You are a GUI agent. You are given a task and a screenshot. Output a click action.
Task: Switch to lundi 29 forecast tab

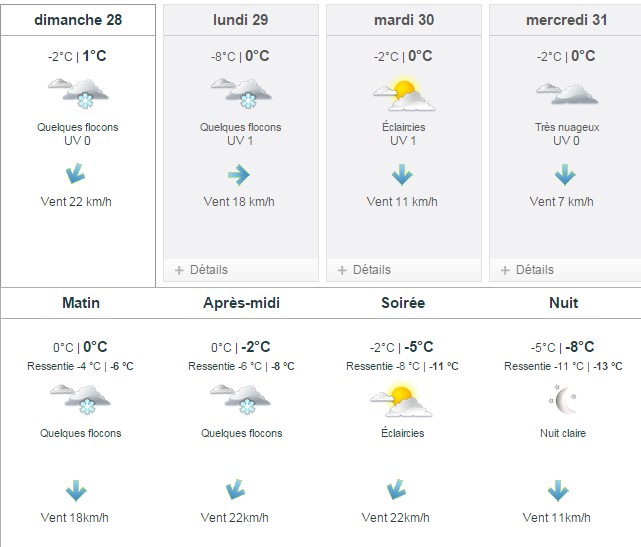tap(241, 20)
